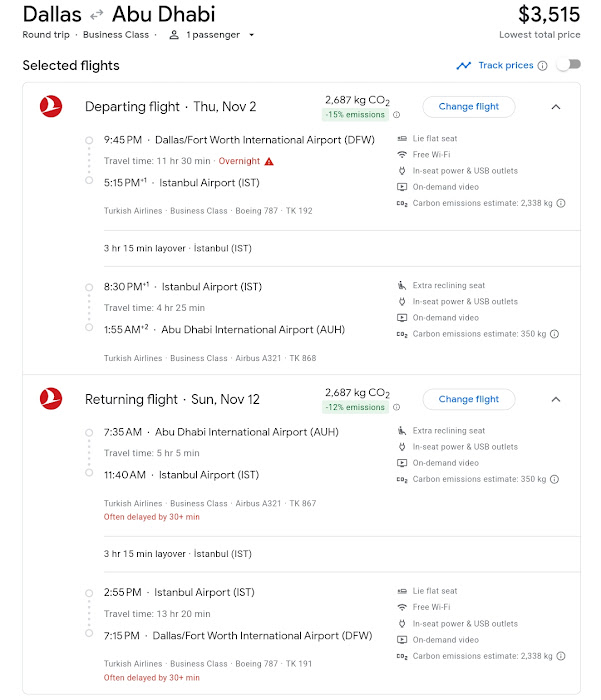Click the Round trip label
Viewport: 601px width, 700px height.
point(46,35)
